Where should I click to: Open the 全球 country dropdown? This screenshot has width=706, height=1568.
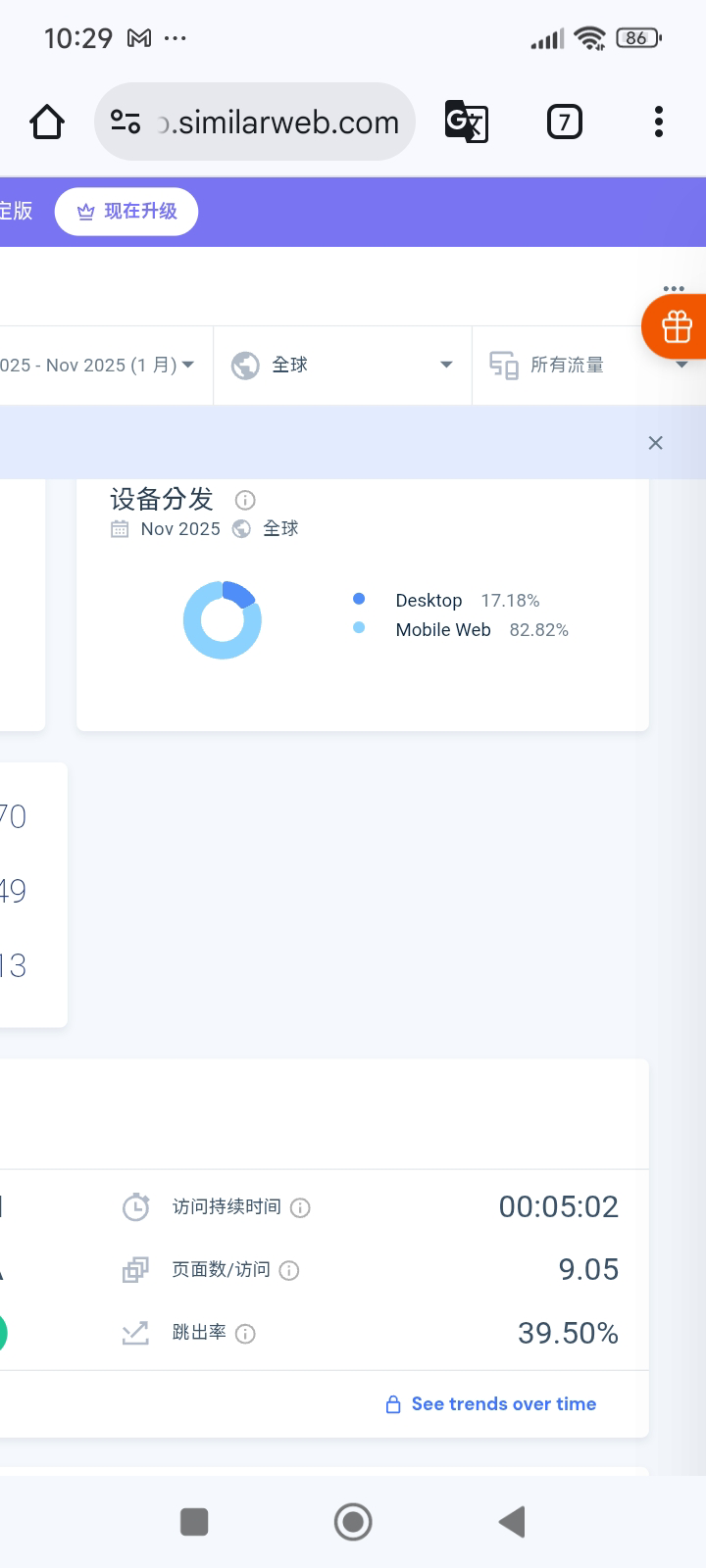(342, 366)
